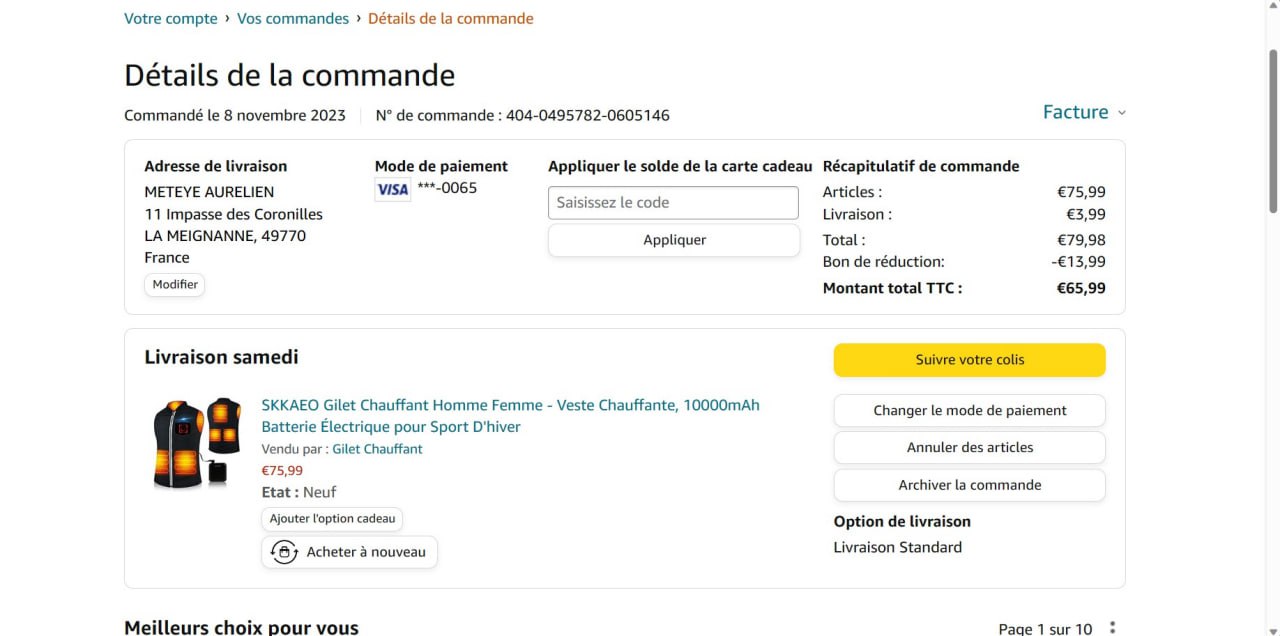Click the circular buy-again arrow icon
The height and width of the screenshot is (636, 1280).
click(284, 552)
